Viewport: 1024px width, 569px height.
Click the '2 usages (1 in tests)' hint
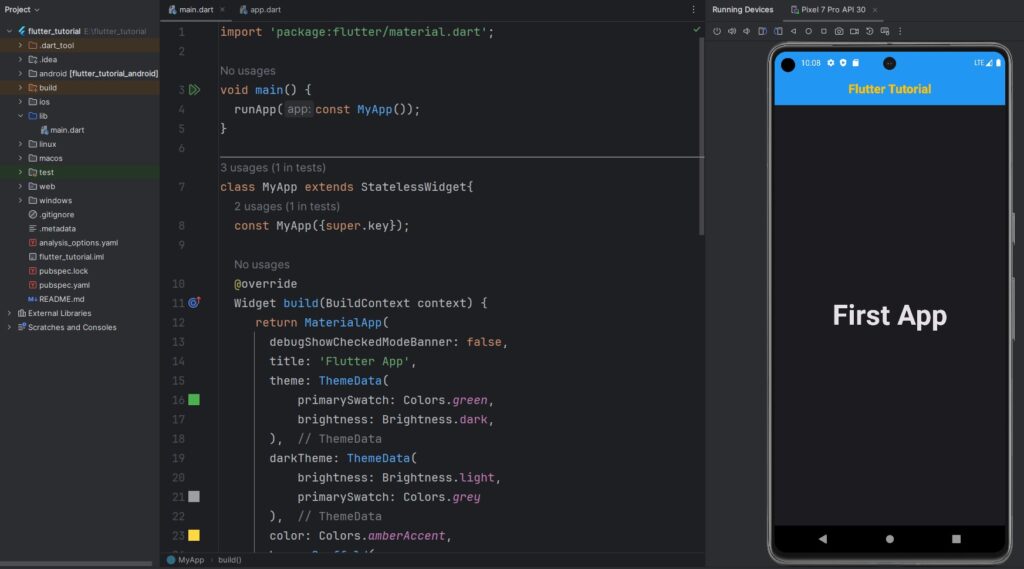287,206
